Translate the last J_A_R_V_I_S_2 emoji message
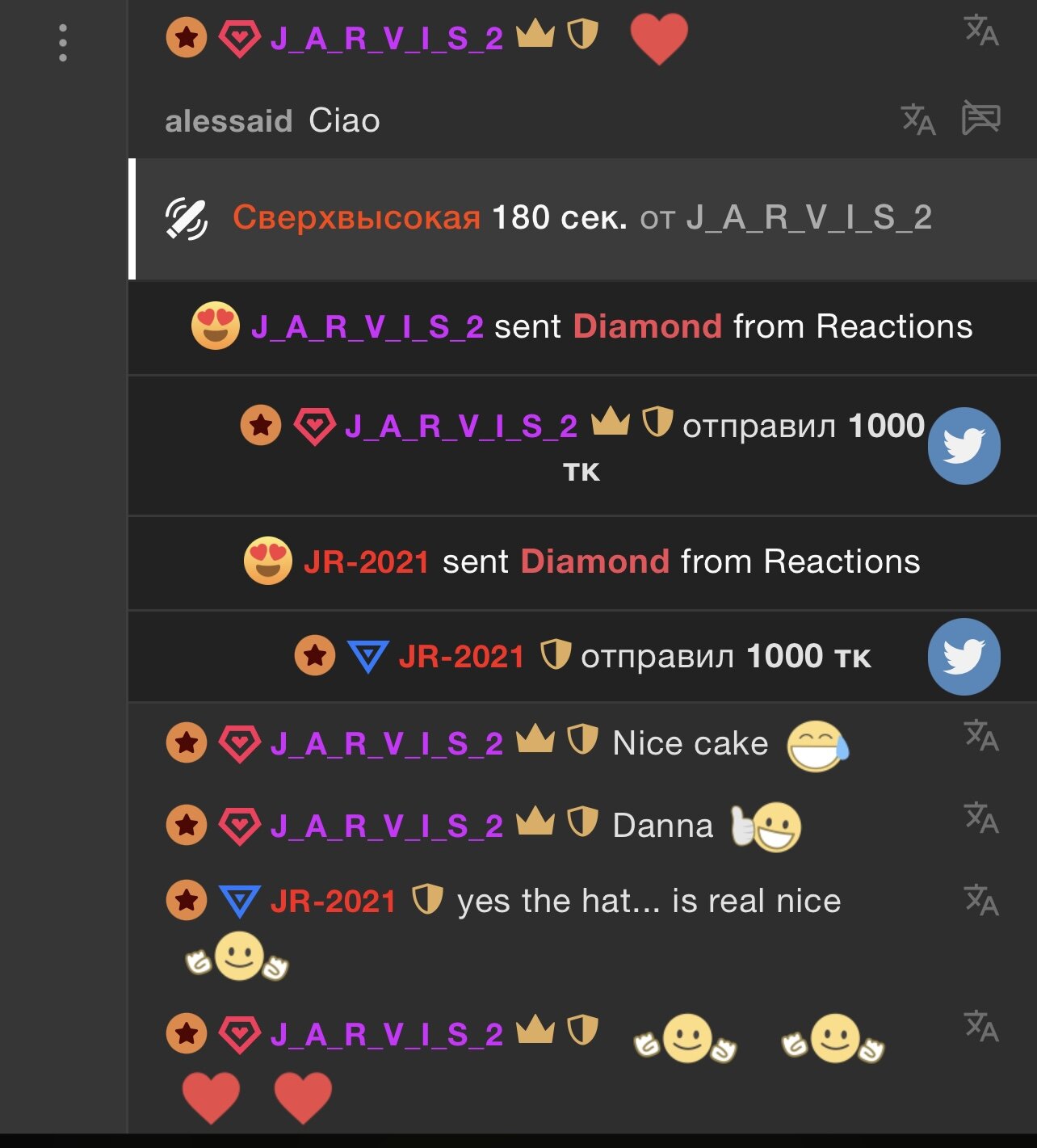 click(x=981, y=1026)
